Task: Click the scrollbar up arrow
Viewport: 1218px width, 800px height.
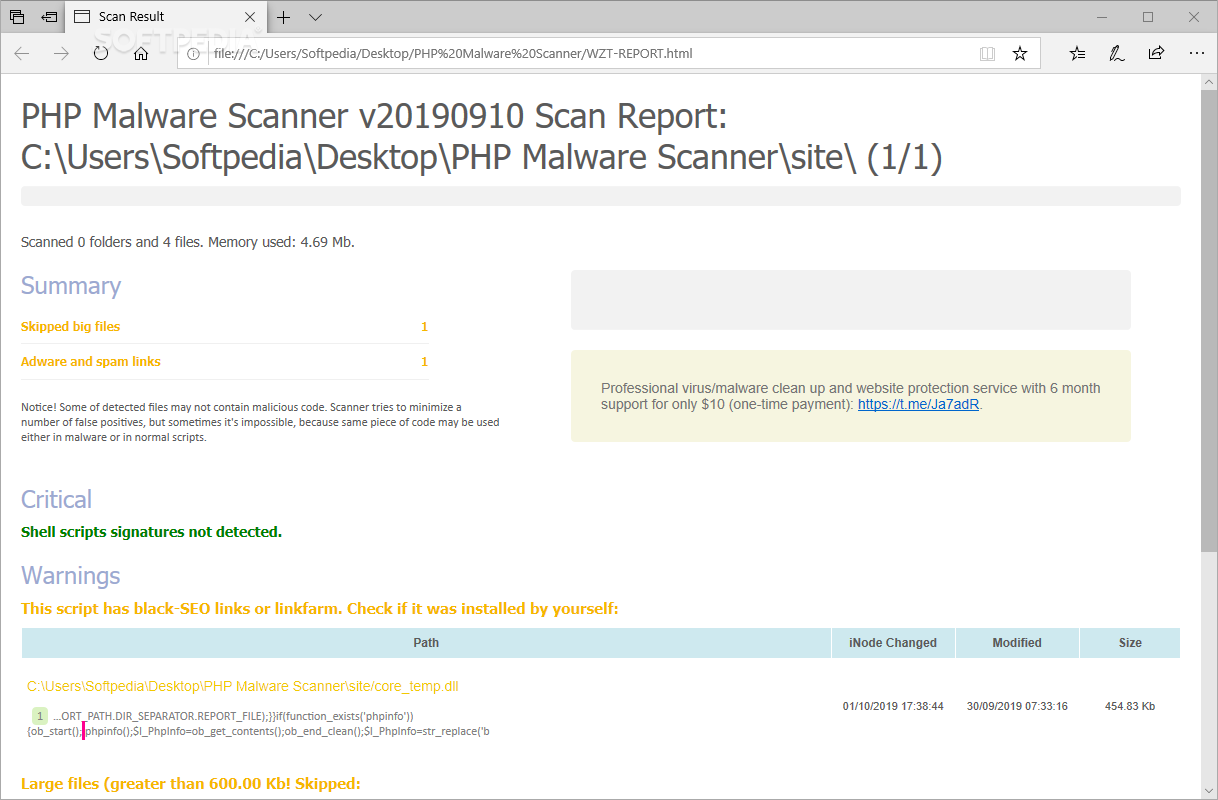Action: tap(1209, 82)
